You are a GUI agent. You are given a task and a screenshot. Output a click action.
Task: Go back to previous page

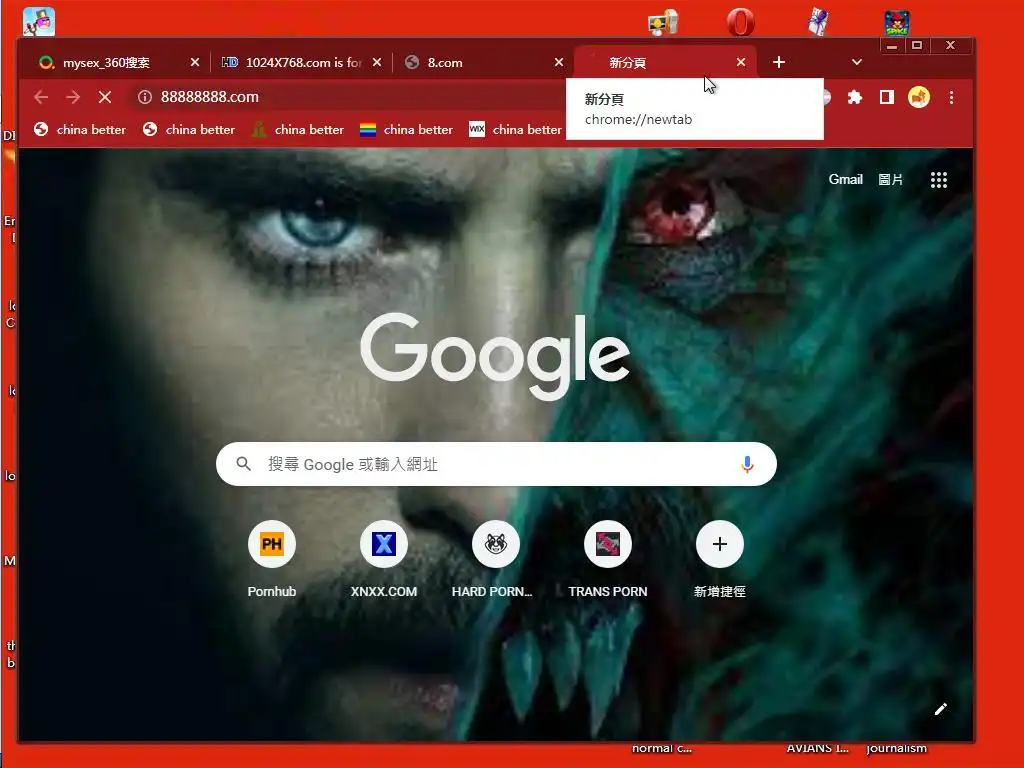click(41, 97)
